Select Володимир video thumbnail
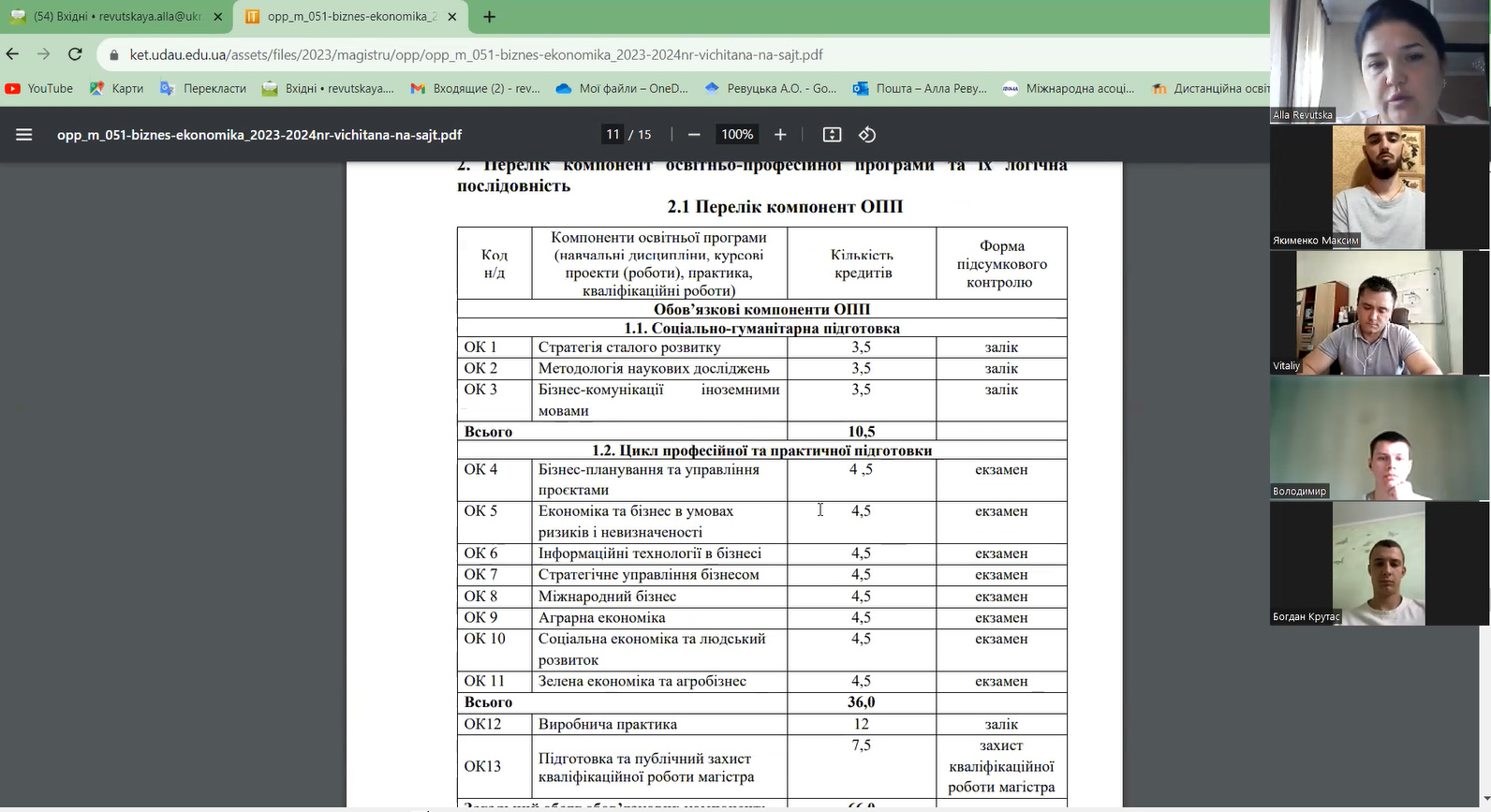1491x812 pixels. [1380, 437]
